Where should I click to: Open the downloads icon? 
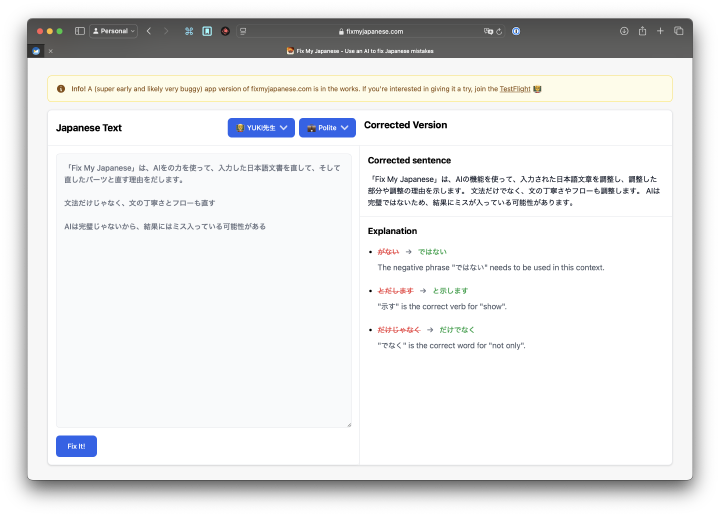(624, 31)
